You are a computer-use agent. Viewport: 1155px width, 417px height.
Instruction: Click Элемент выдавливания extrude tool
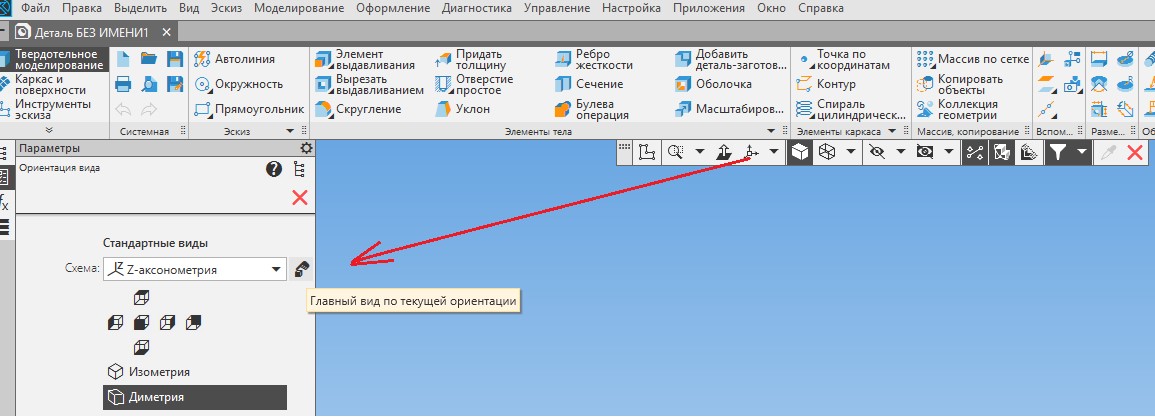[x=365, y=59]
